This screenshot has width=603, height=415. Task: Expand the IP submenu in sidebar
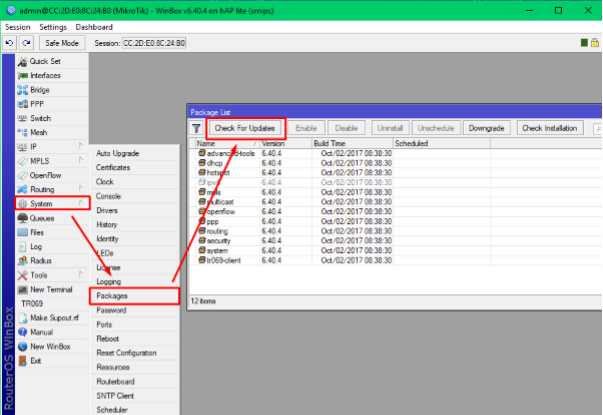pyautogui.click(x=52, y=147)
